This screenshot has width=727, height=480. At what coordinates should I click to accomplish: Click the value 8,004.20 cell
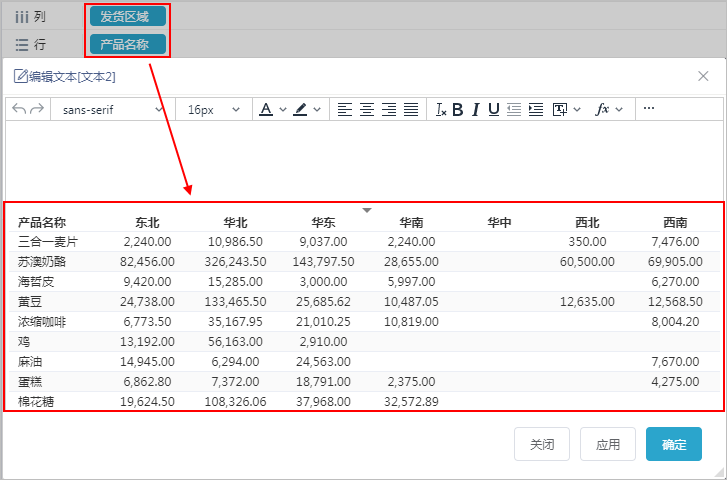[675, 322]
